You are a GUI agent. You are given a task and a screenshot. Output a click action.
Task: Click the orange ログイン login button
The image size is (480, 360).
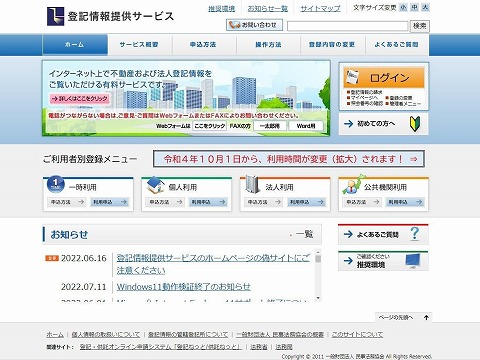pyautogui.click(x=384, y=77)
